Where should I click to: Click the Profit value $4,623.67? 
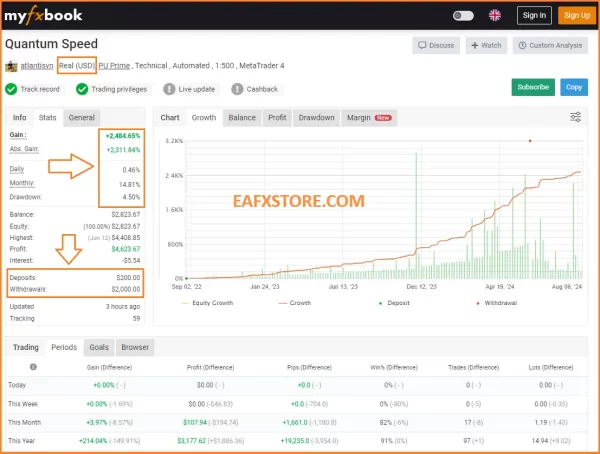click(126, 249)
